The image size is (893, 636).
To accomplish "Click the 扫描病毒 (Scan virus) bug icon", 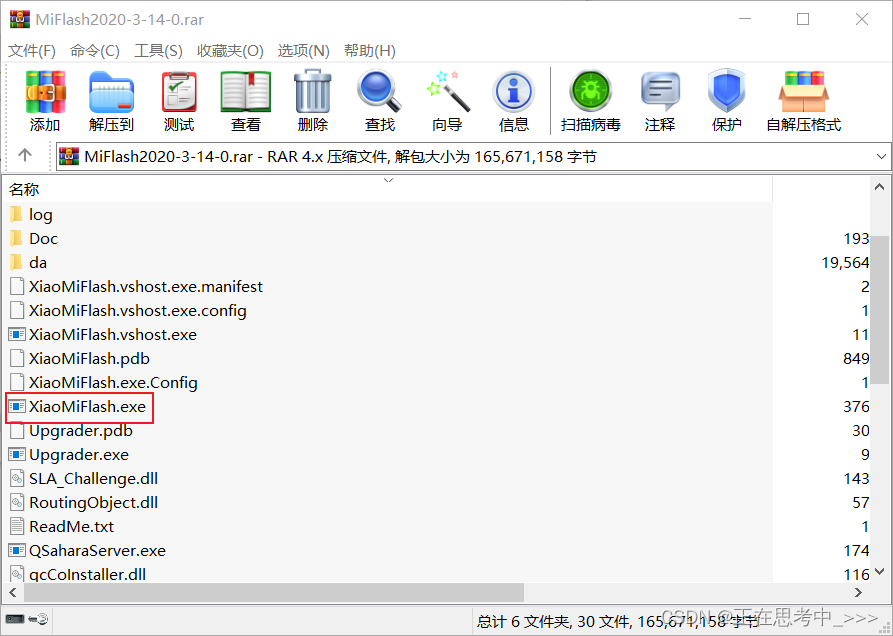I will (591, 91).
